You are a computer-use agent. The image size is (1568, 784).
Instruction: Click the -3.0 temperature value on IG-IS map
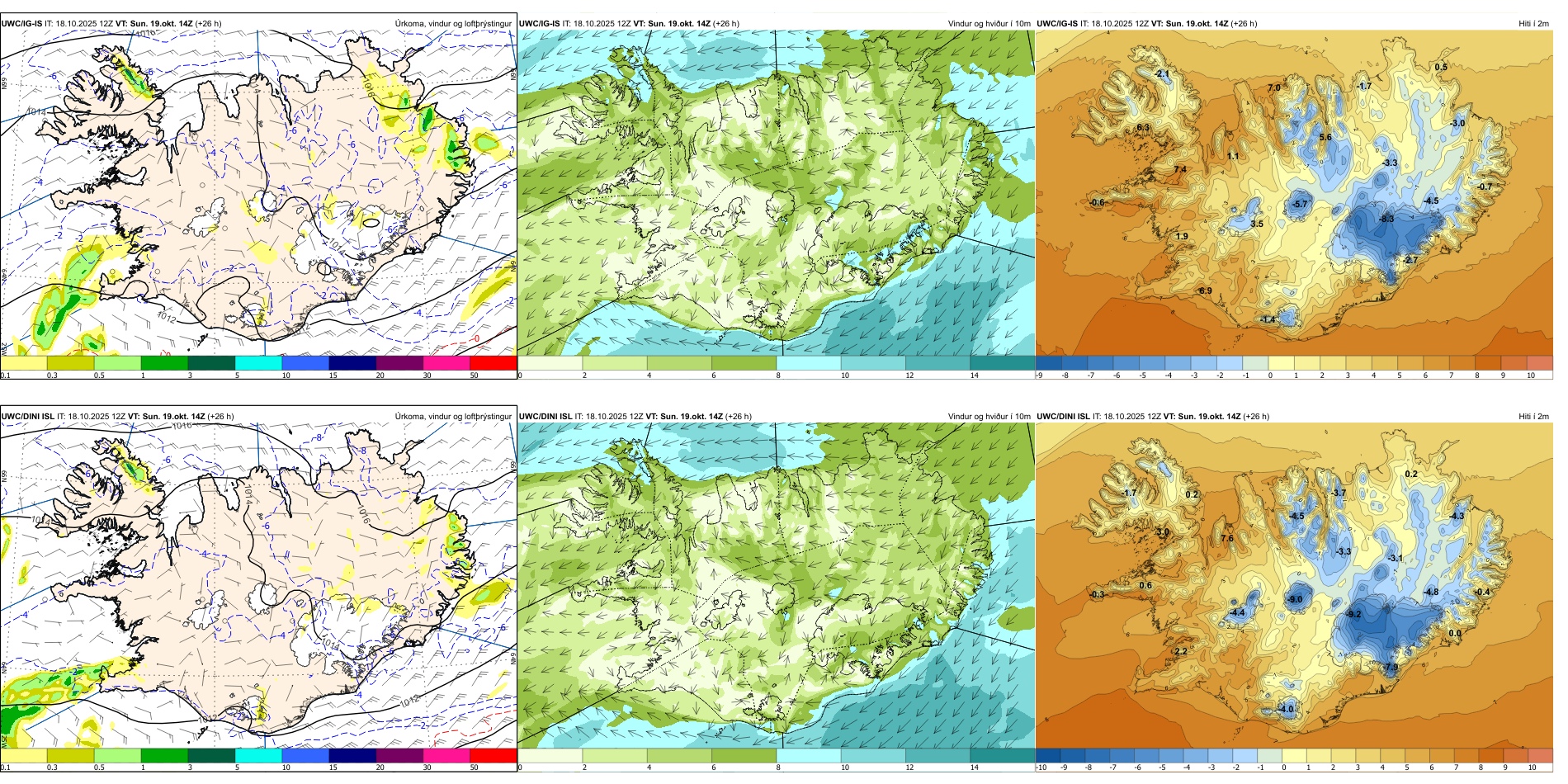coord(1457,123)
